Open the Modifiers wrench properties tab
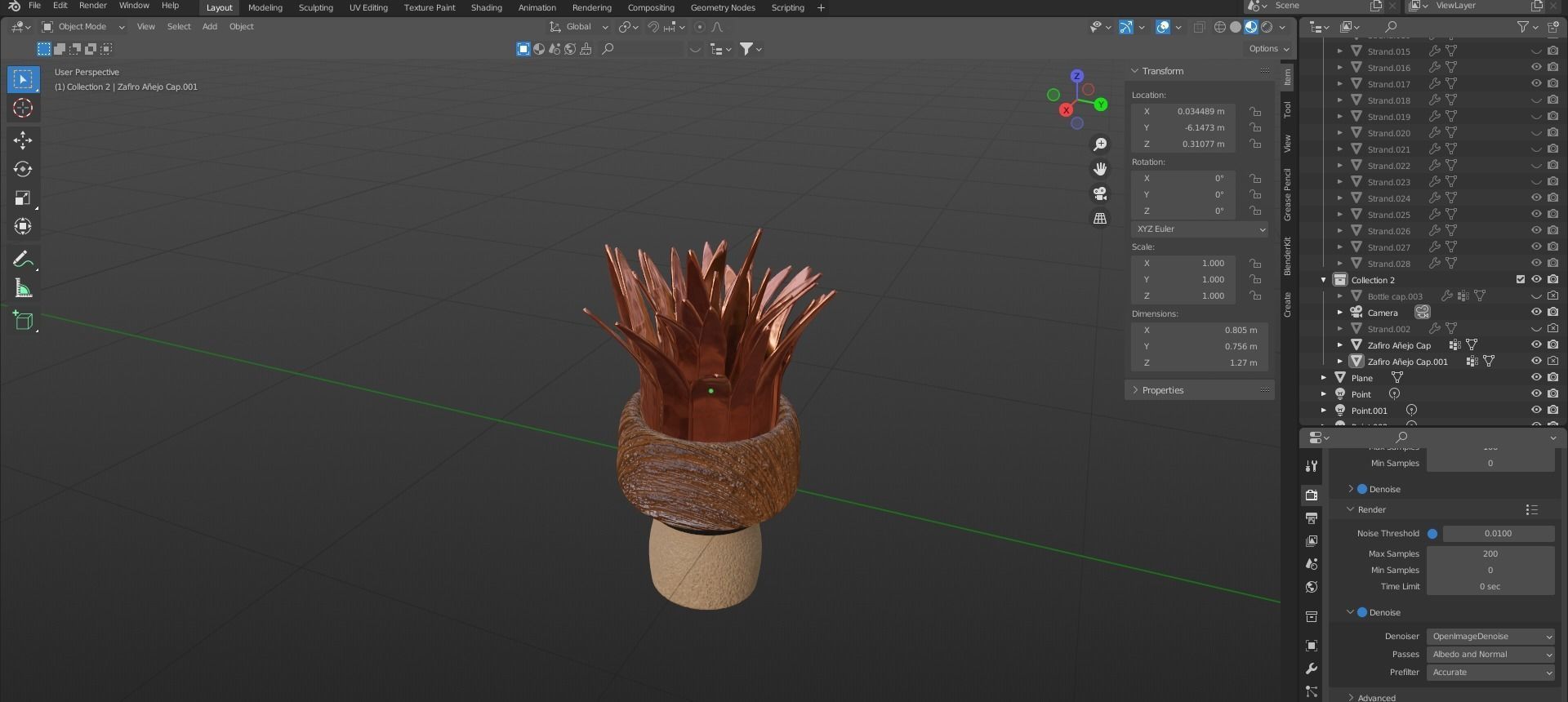1568x702 pixels. 1312,669
